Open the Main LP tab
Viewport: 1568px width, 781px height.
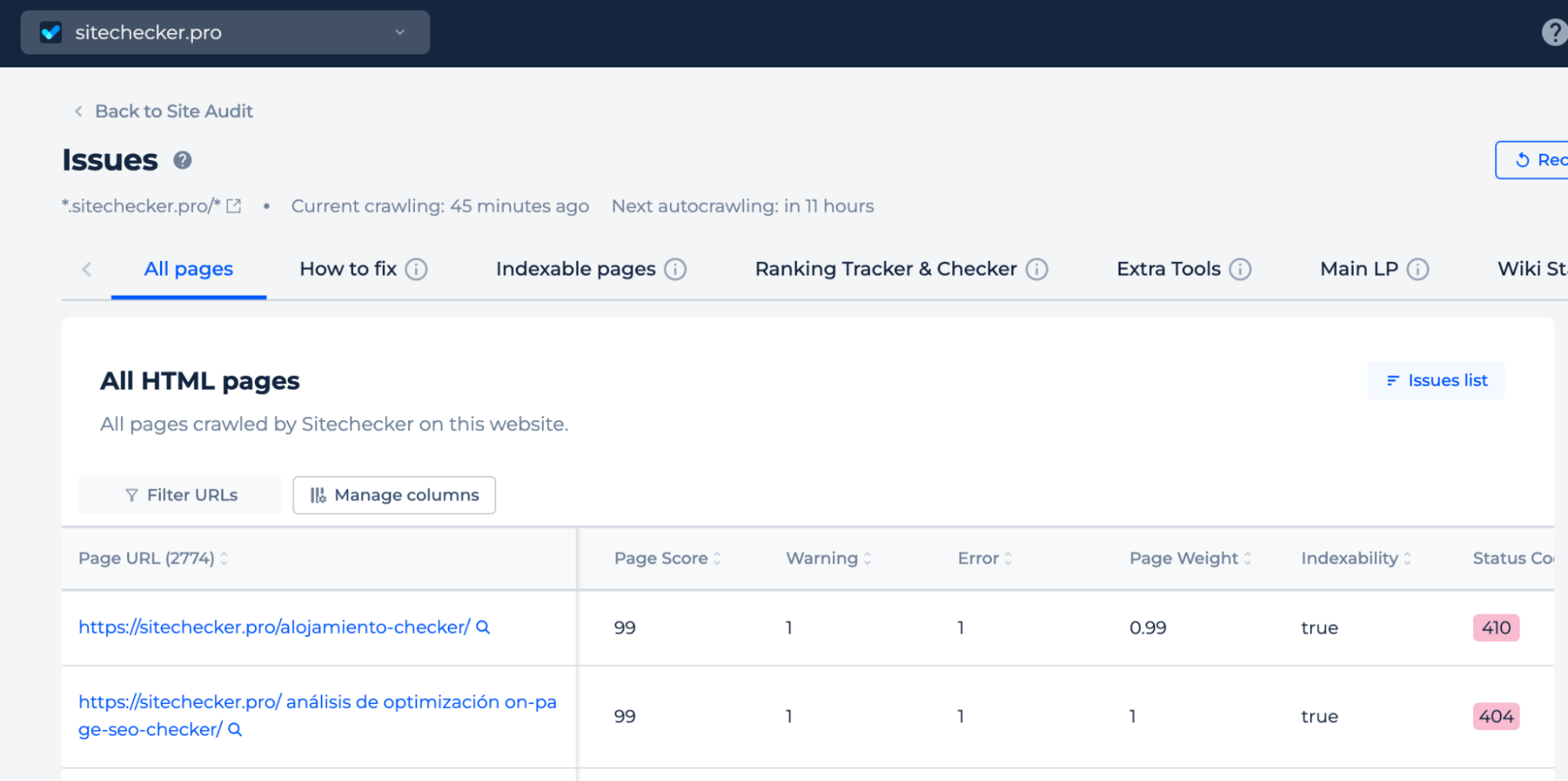pyautogui.click(x=1359, y=269)
